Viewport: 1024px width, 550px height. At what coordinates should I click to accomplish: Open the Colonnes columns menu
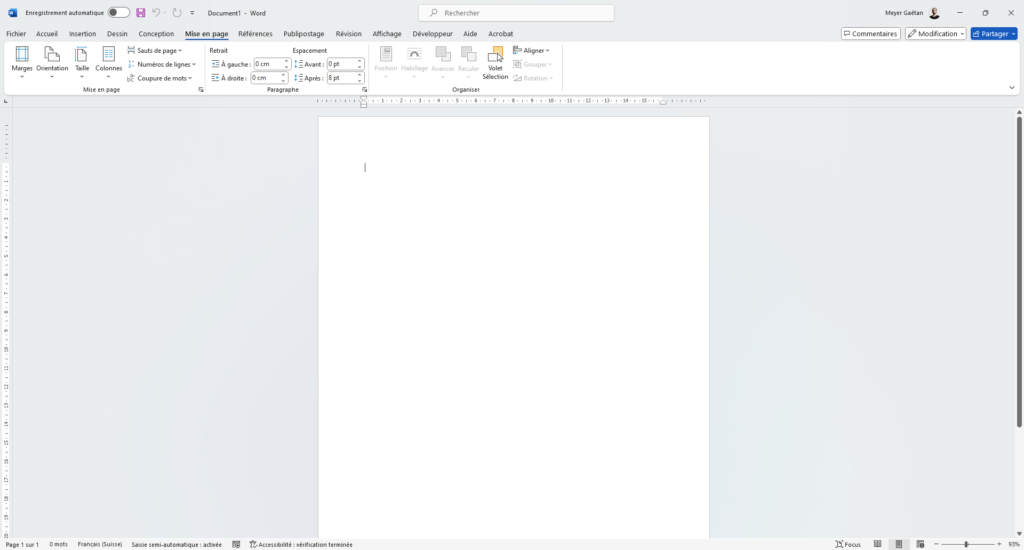[x=108, y=63]
